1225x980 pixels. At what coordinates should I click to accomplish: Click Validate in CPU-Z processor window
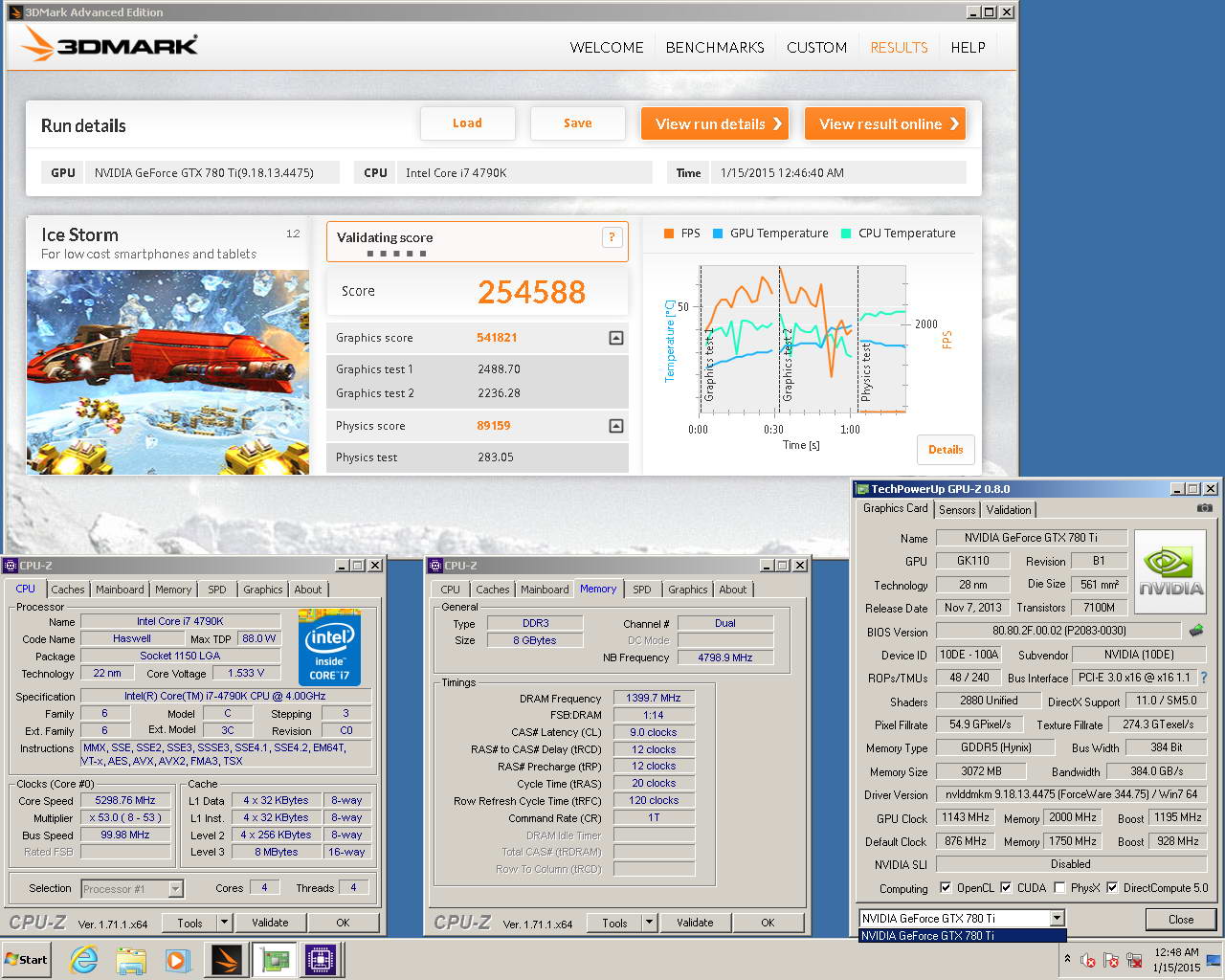(270, 923)
